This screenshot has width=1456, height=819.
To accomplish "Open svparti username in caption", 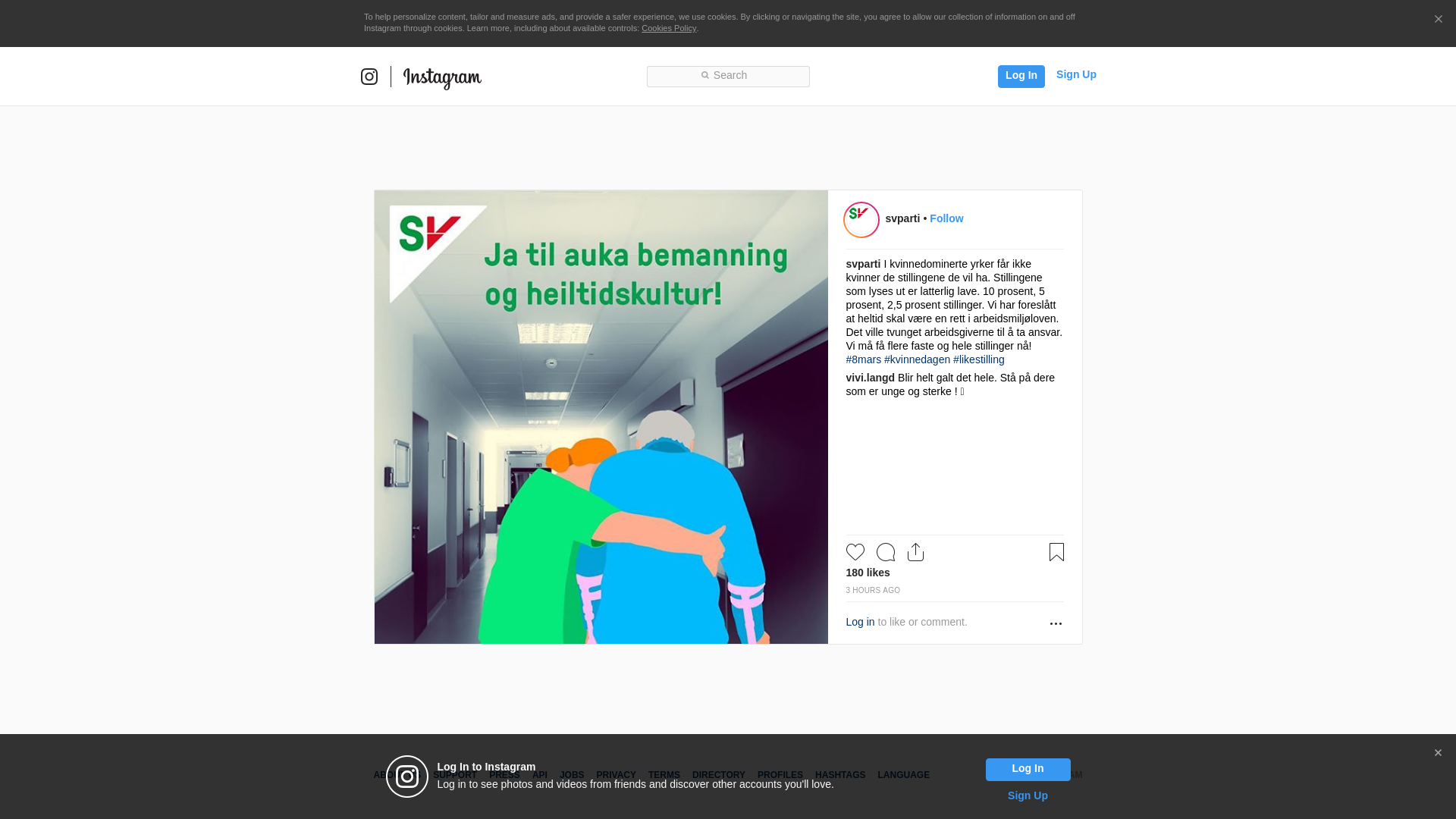I will click(x=863, y=264).
